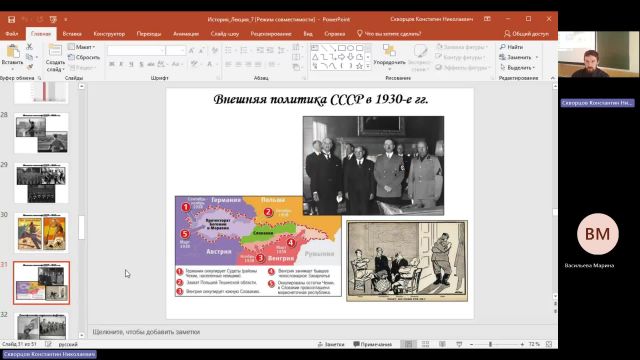Select the triangle shape in gallery
Viewport: 640px width, 360px height.
point(315,57)
